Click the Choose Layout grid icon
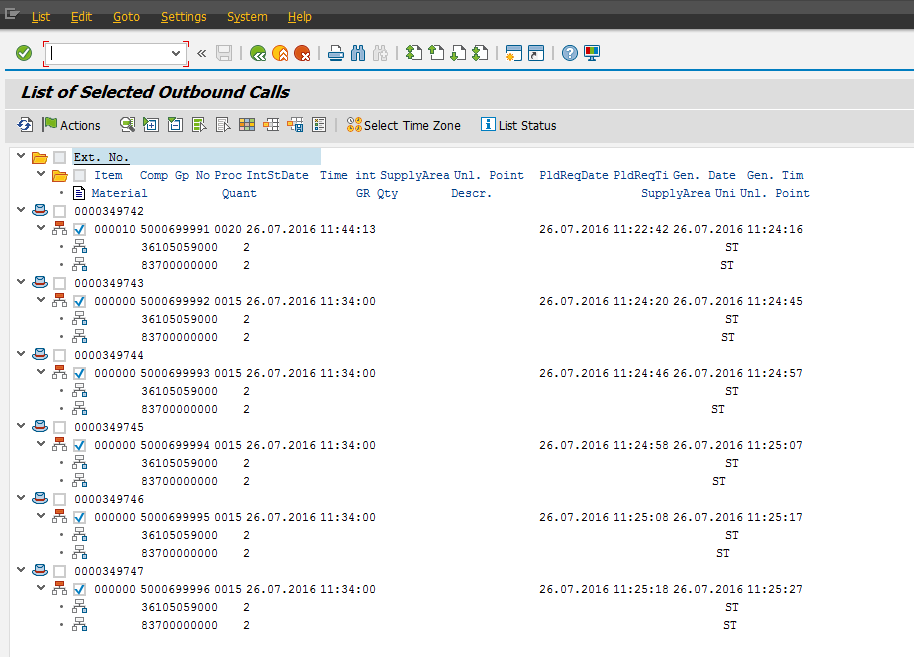 [x=271, y=125]
